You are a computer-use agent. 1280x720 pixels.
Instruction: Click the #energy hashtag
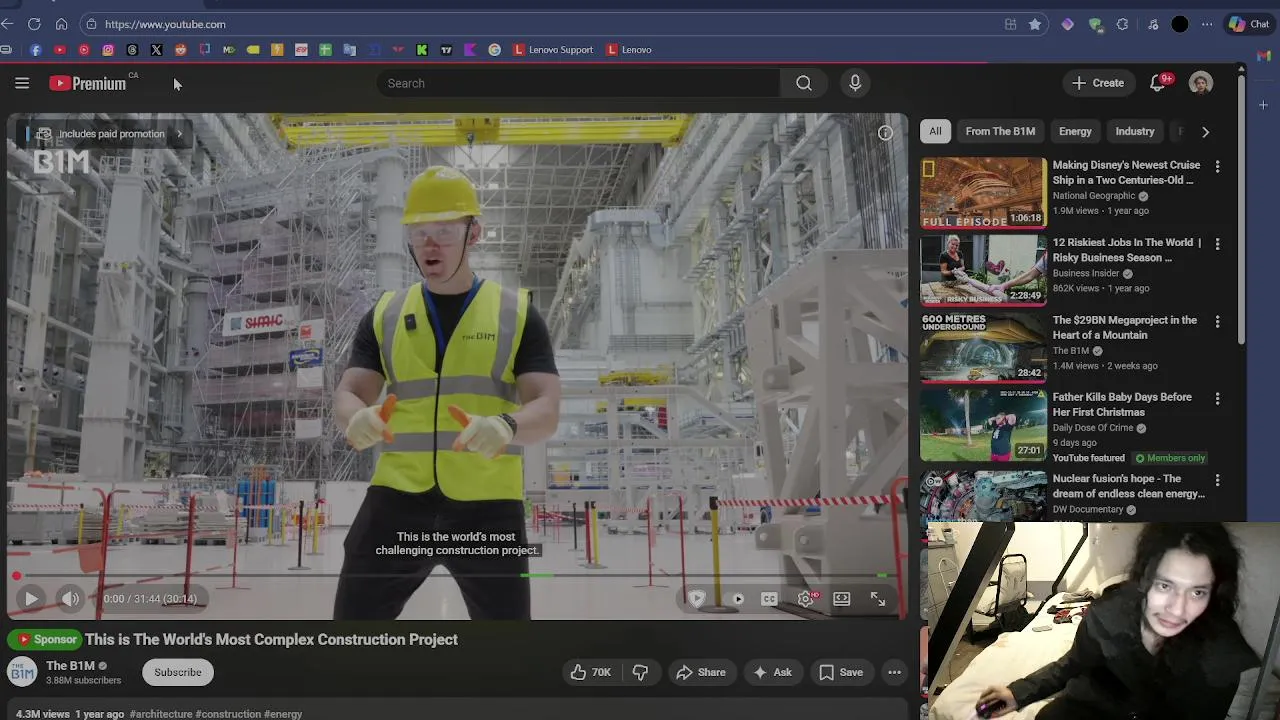coord(283,714)
